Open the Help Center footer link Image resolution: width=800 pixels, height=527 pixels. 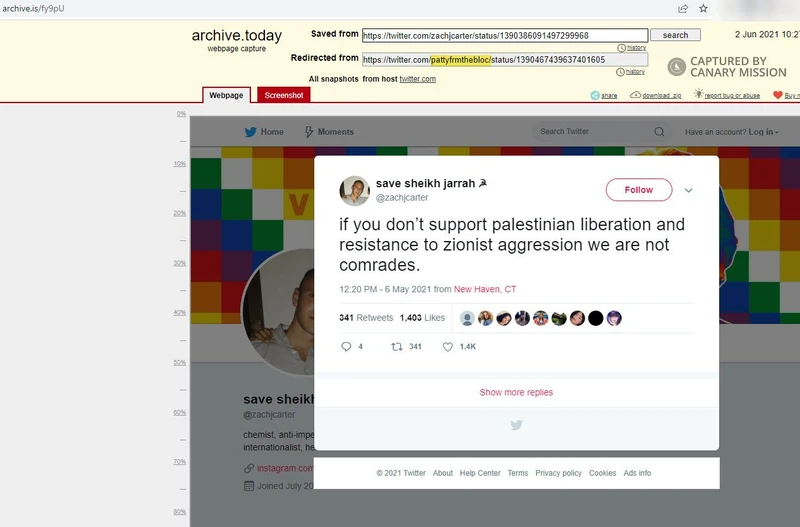tap(480, 473)
